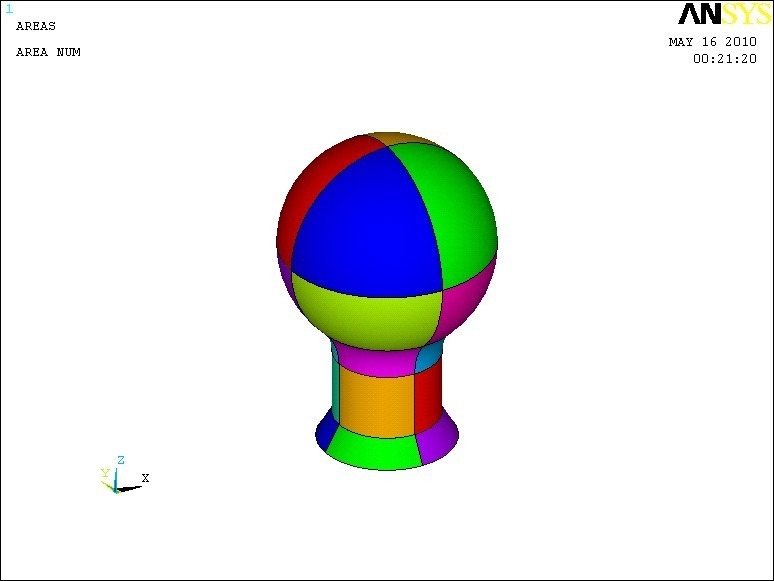Click the X axis label on the triad

[145, 478]
